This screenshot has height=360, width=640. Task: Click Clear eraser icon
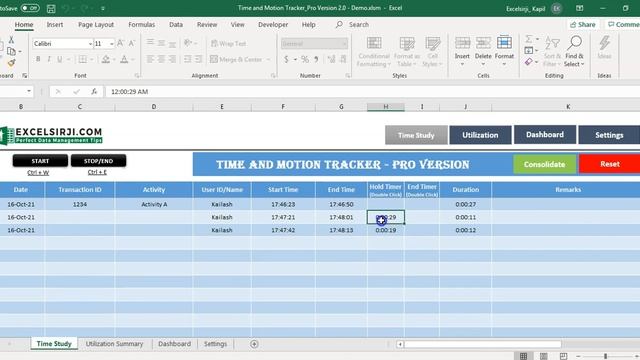pos(529,62)
